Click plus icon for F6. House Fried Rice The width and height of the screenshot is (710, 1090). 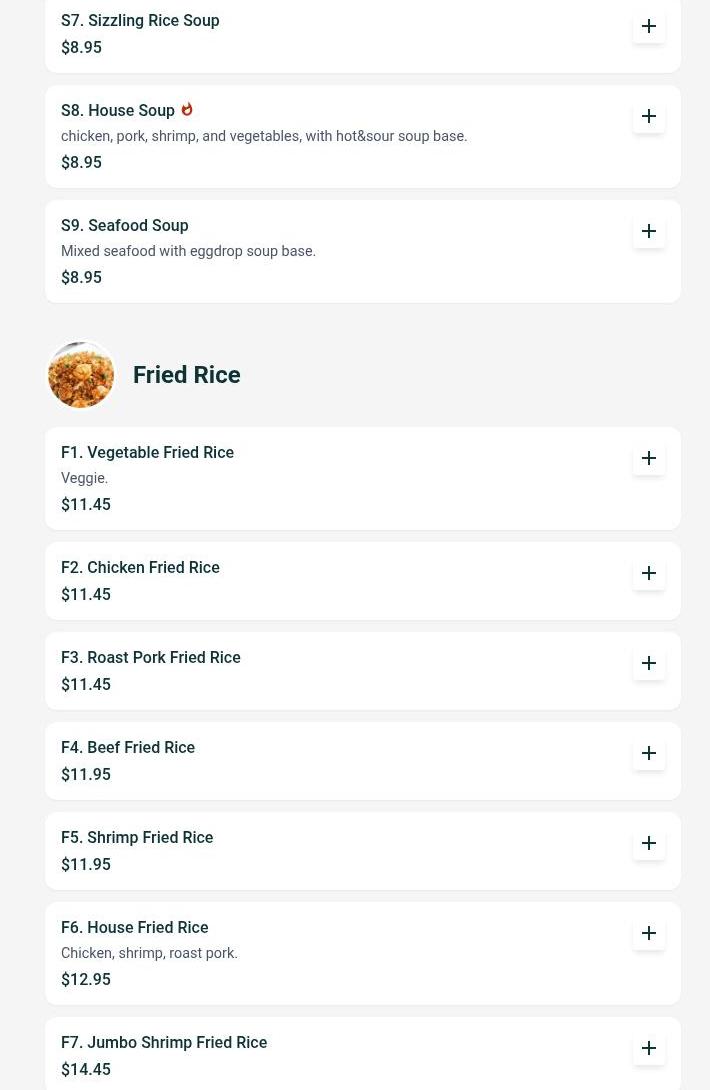tap(649, 933)
